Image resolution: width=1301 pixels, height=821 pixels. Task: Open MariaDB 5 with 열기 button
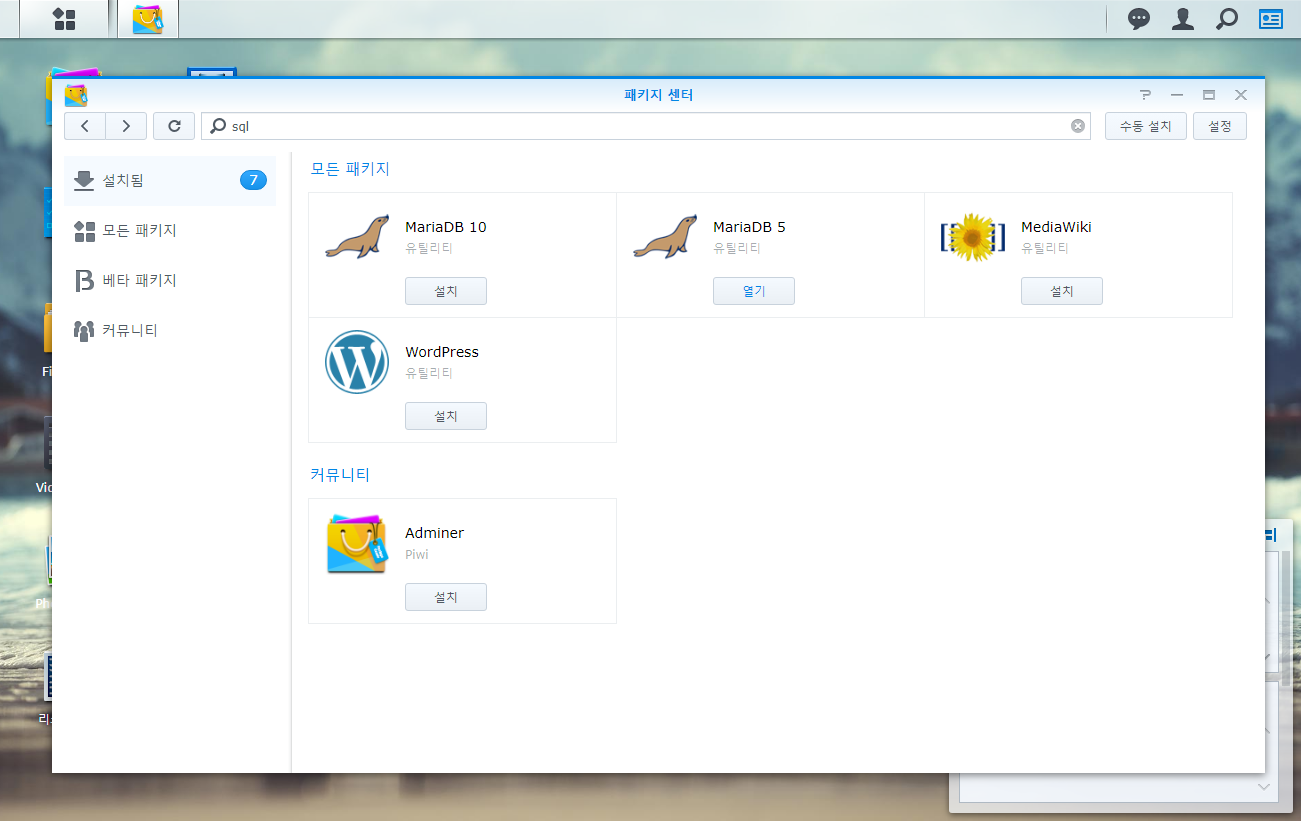pyautogui.click(x=754, y=291)
